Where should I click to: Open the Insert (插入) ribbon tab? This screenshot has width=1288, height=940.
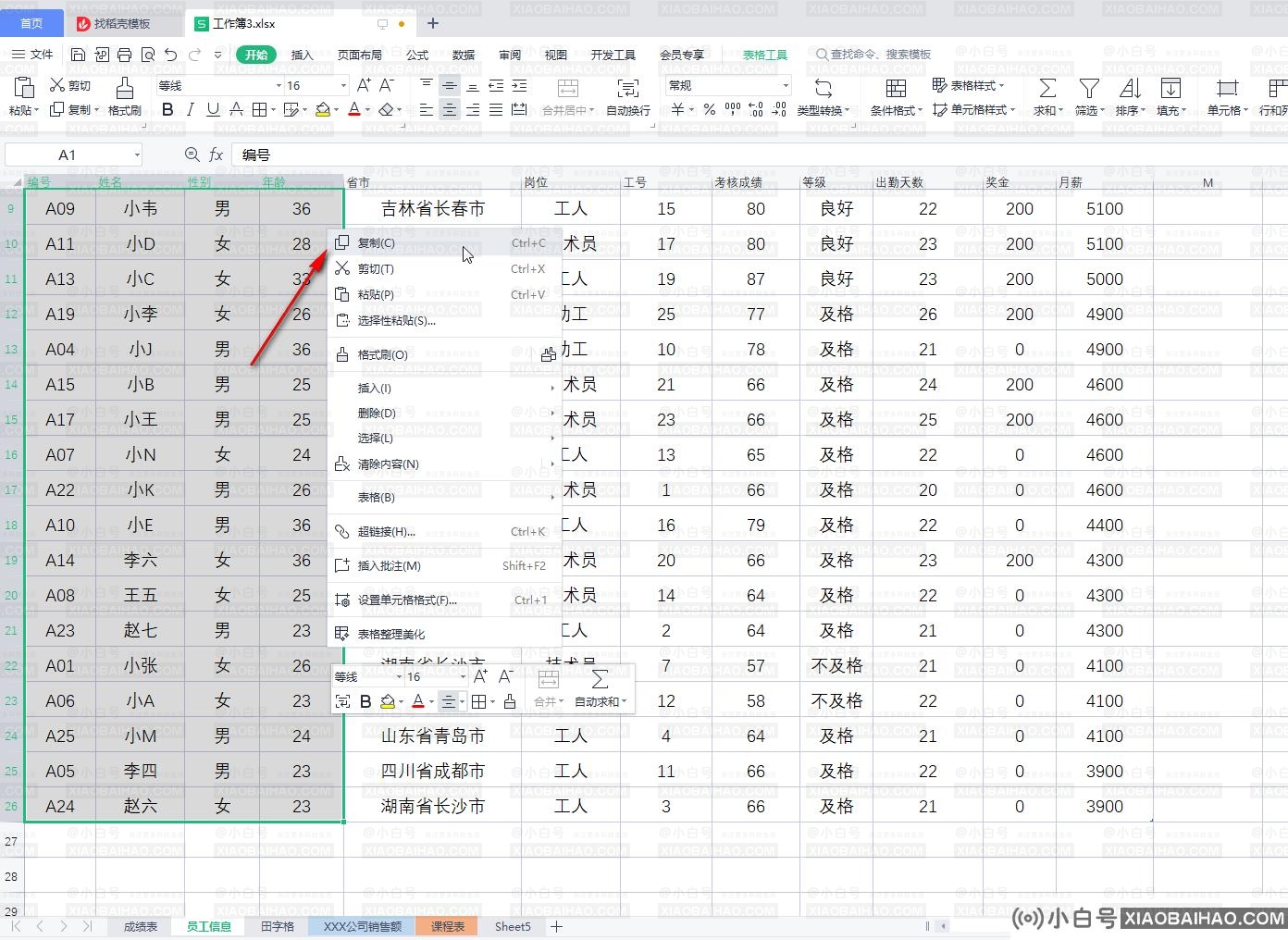(x=303, y=55)
